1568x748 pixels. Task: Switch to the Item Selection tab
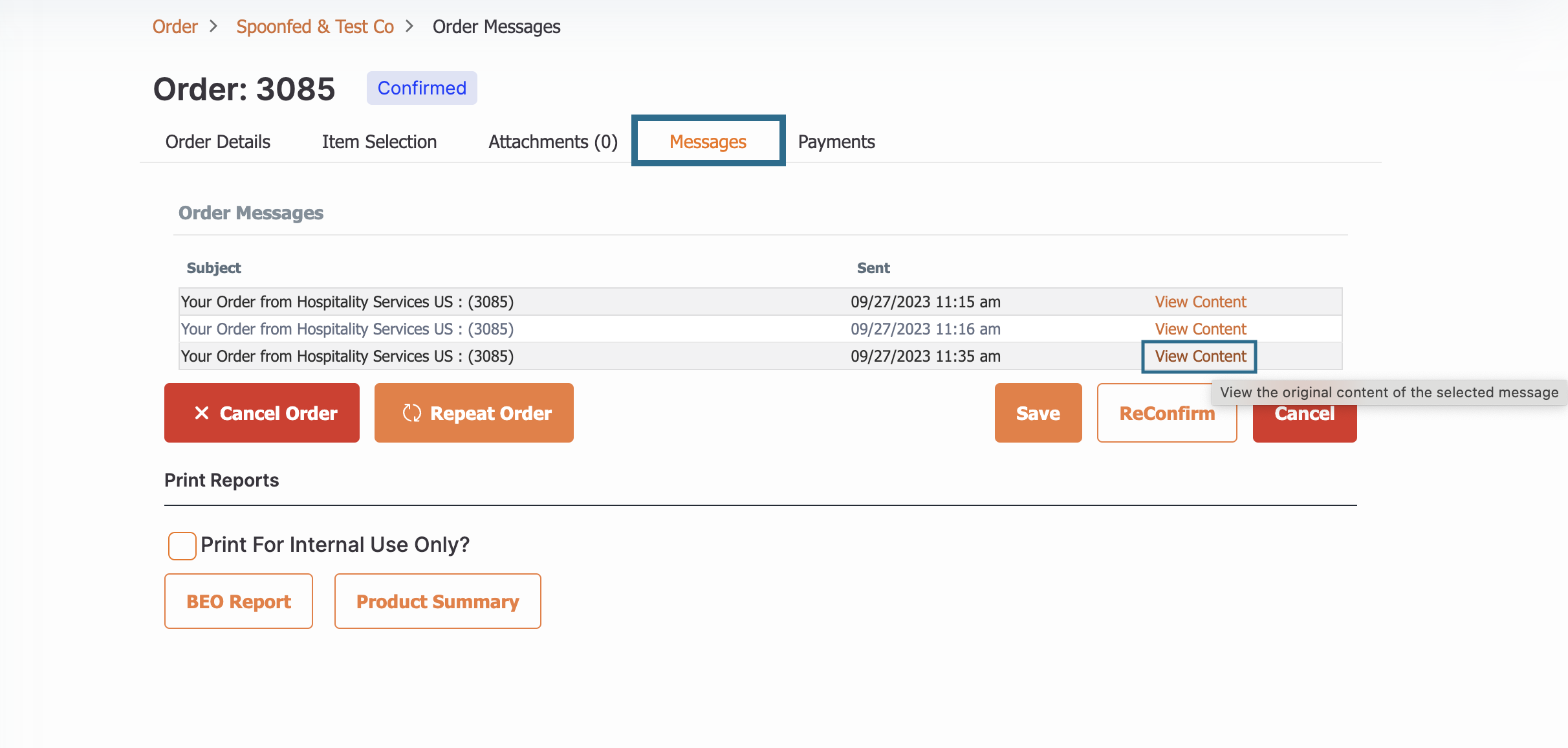click(x=379, y=142)
